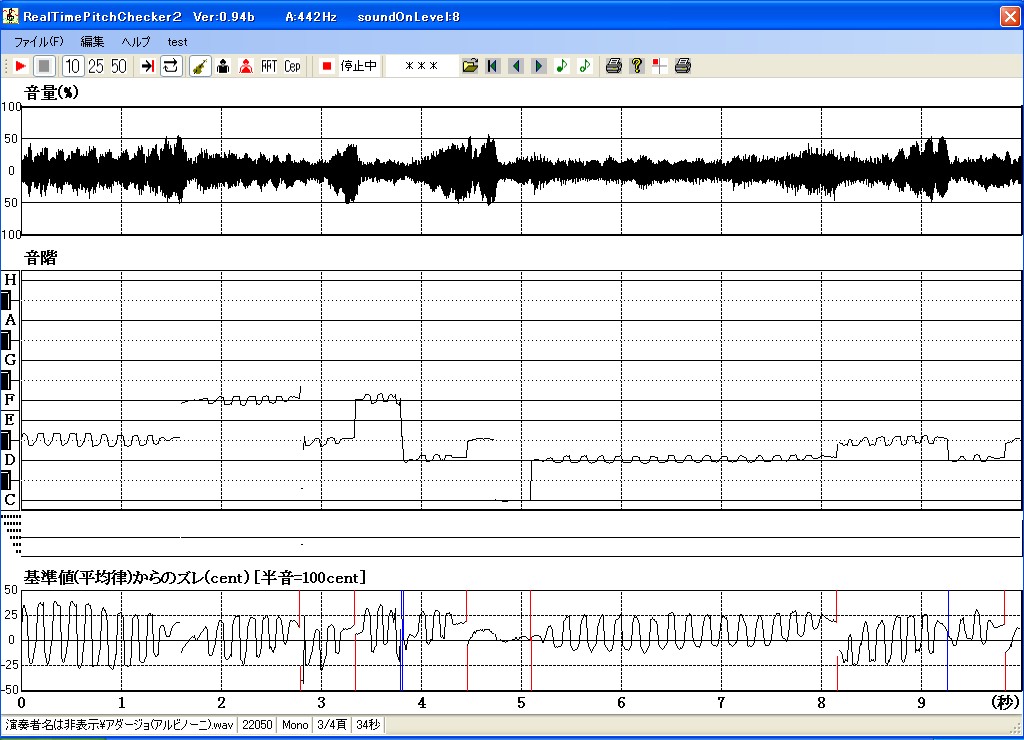Click the E note label on pitch scale
The width and height of the screenshot is (1024, 740).
[10, 420]
